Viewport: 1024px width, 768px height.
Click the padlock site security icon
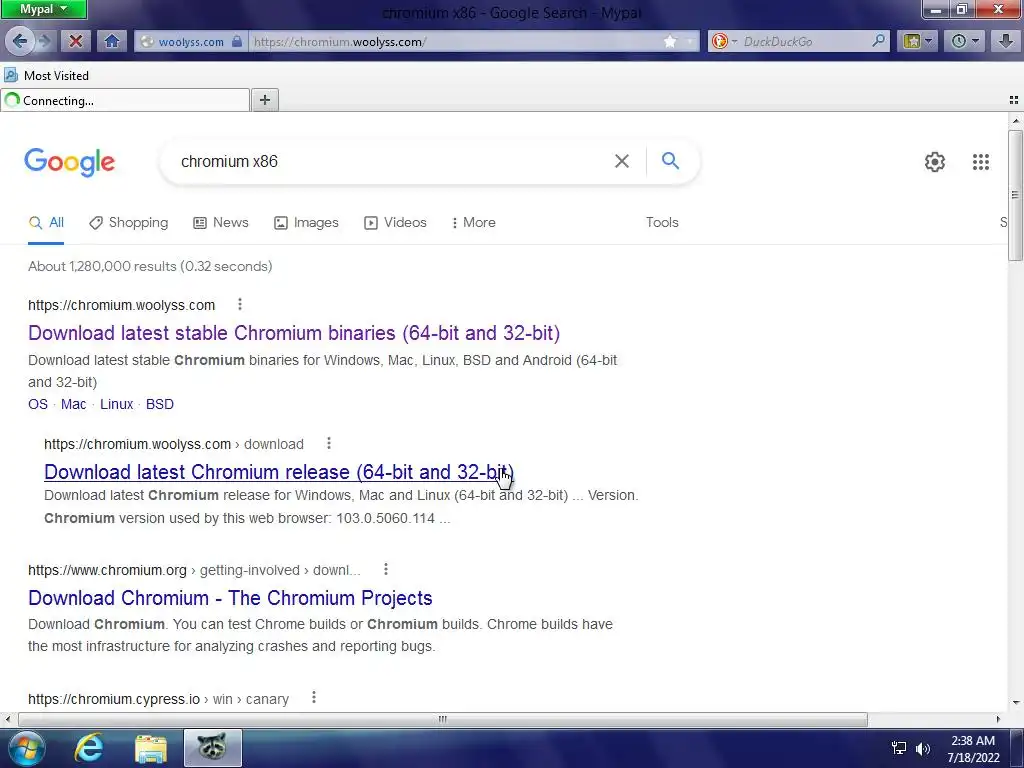point(236,41)
